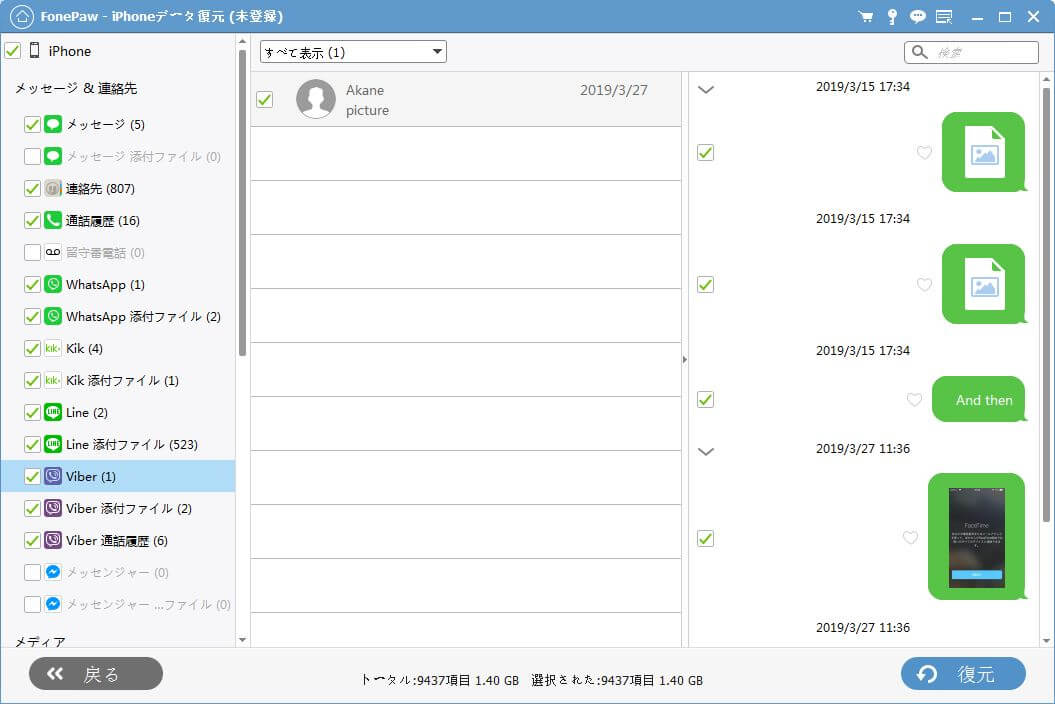
Task: Click the sidebar vertical scrollbar thumb
Action: [242, 203]
